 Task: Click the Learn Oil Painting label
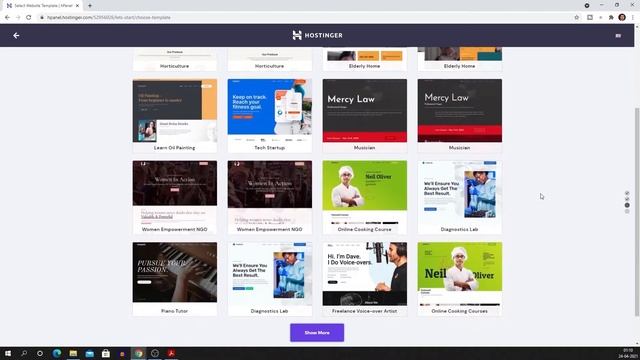click(175, 148)
